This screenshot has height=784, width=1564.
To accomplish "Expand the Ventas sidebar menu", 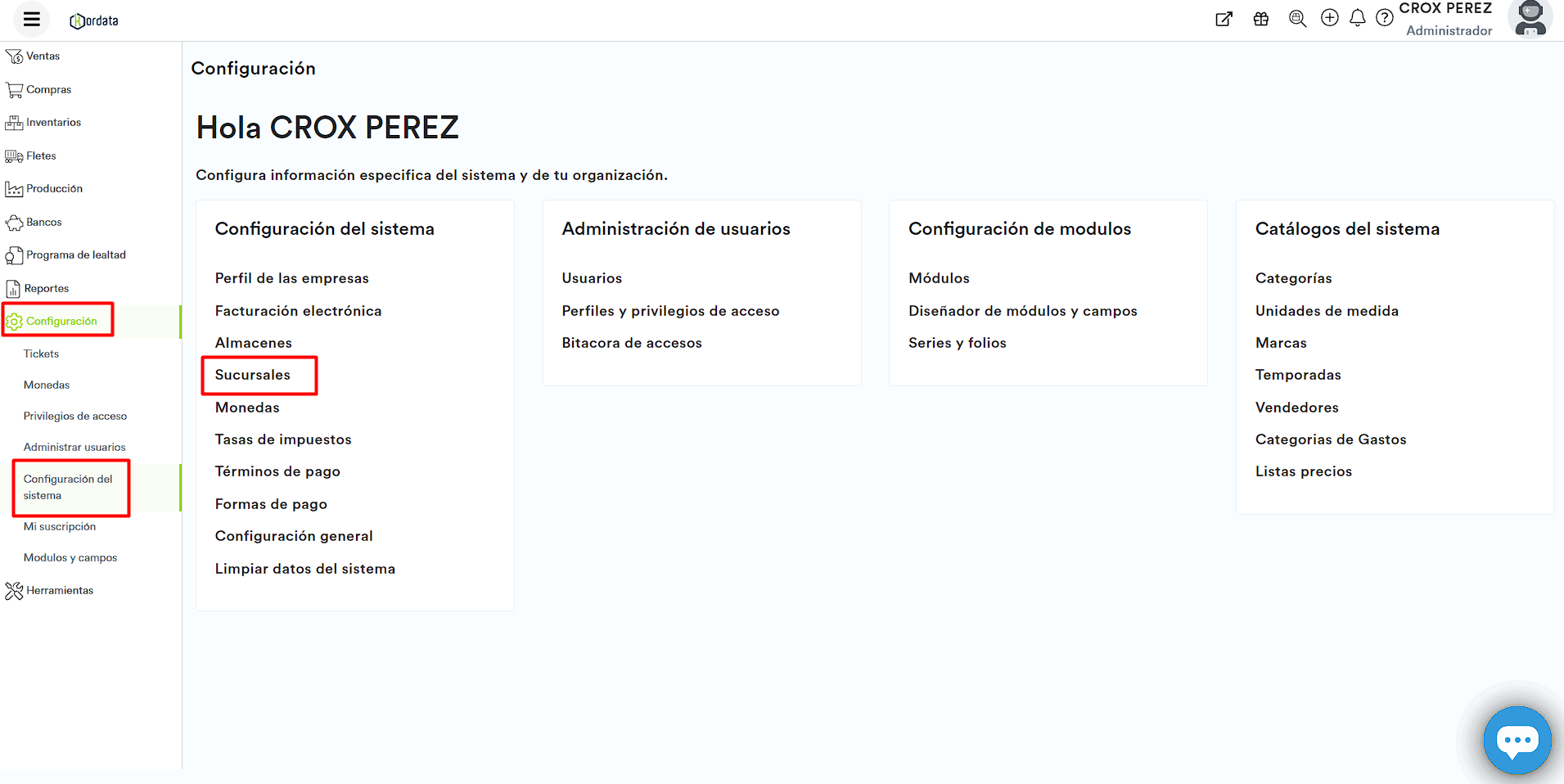I will (x=43, y=56).
